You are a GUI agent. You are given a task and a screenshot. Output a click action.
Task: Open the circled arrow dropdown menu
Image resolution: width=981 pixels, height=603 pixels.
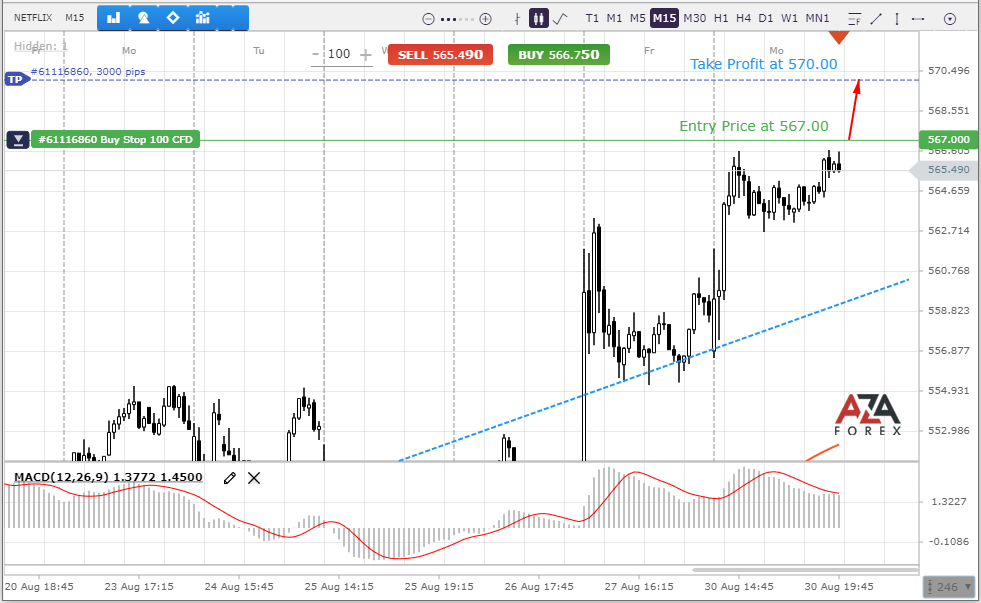pyautogui.click(x=950, y=19)
